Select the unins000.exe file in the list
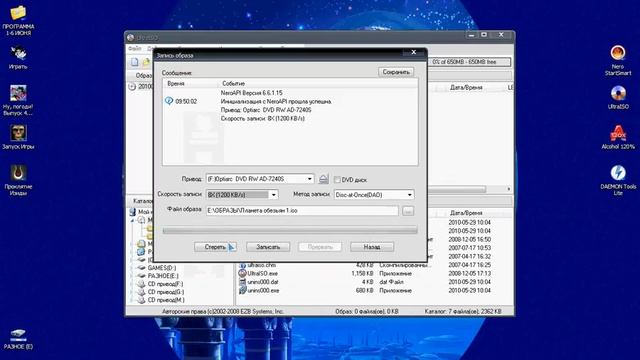 tap(262, 290)
